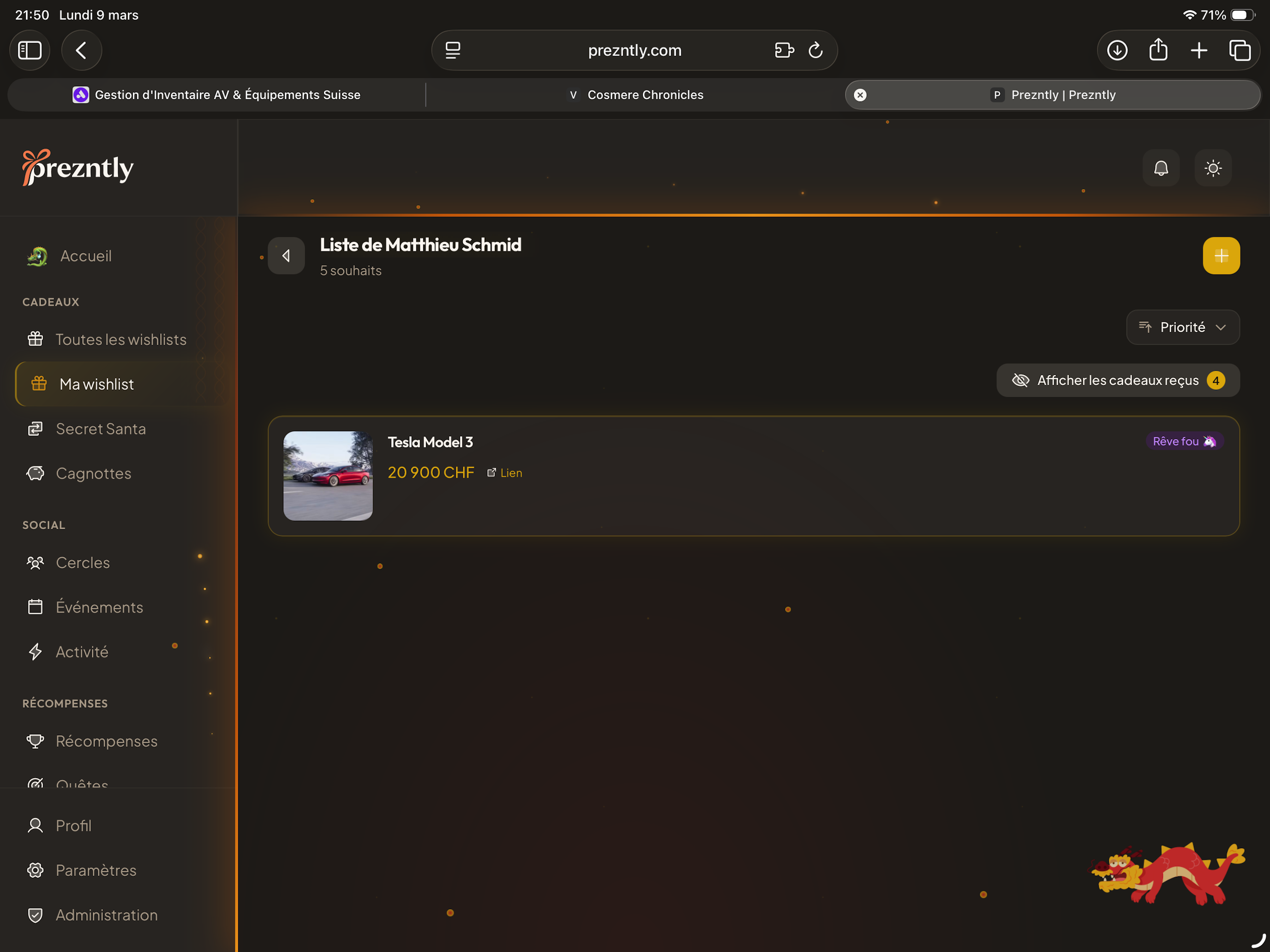Image resolution: width=1270 pixels, height=952 pixels.
Task: Click the Liste de Matthieu Schmid heading
Action: click(x=421, y=245)
